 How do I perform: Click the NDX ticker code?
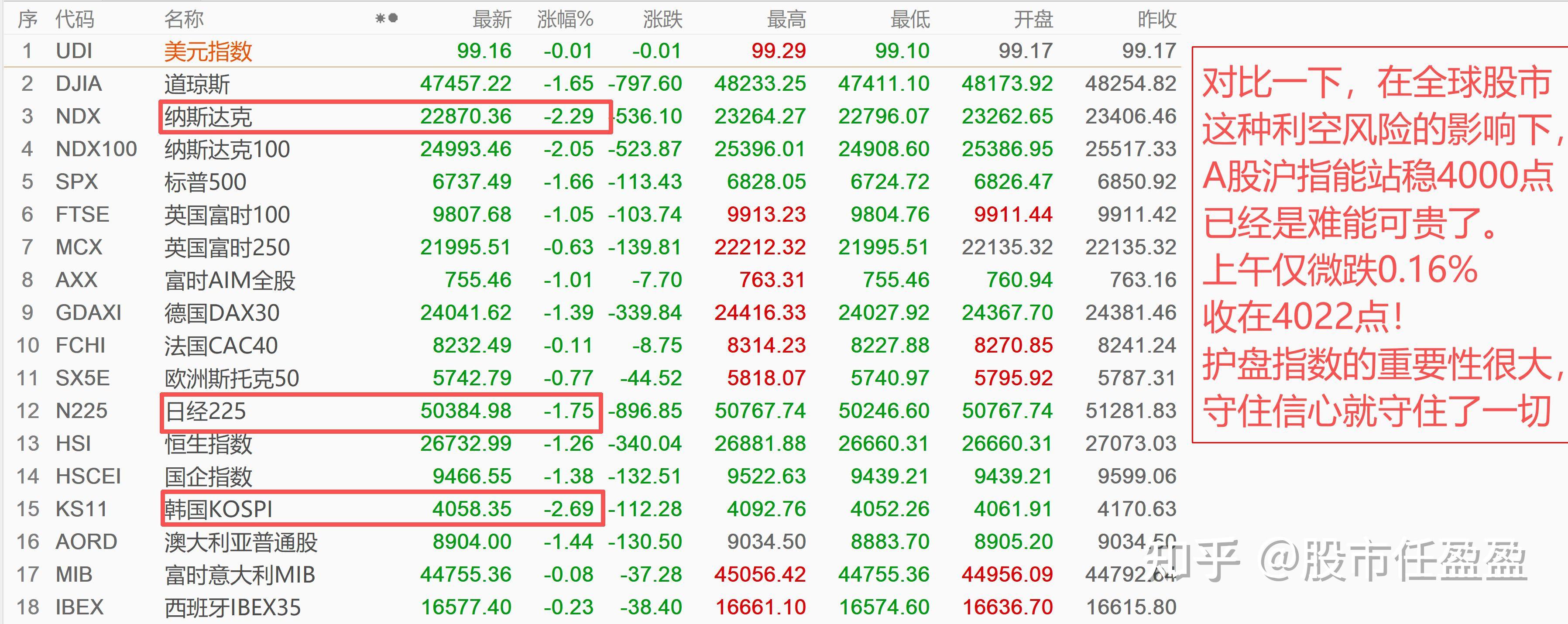pyautogui.click(x=78, y=117)
